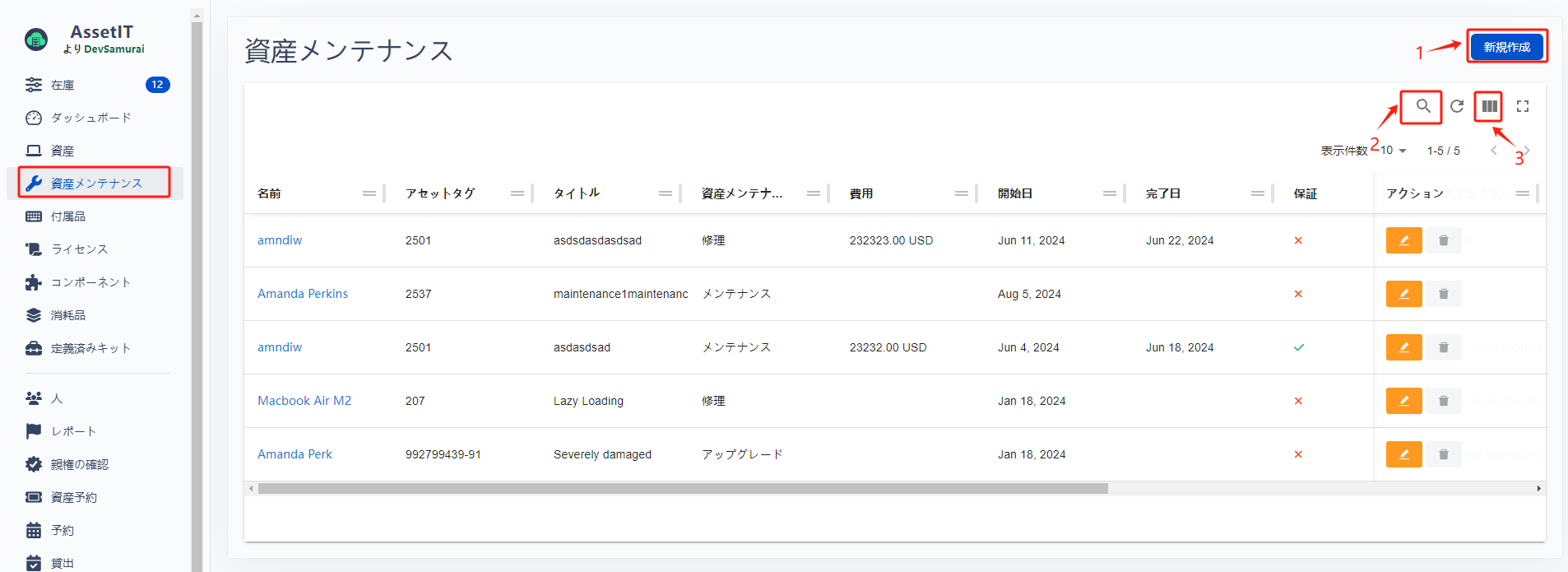Click the Amanda Perk asset link
This screenshot has height=572, width=1568.
[295, 454]
